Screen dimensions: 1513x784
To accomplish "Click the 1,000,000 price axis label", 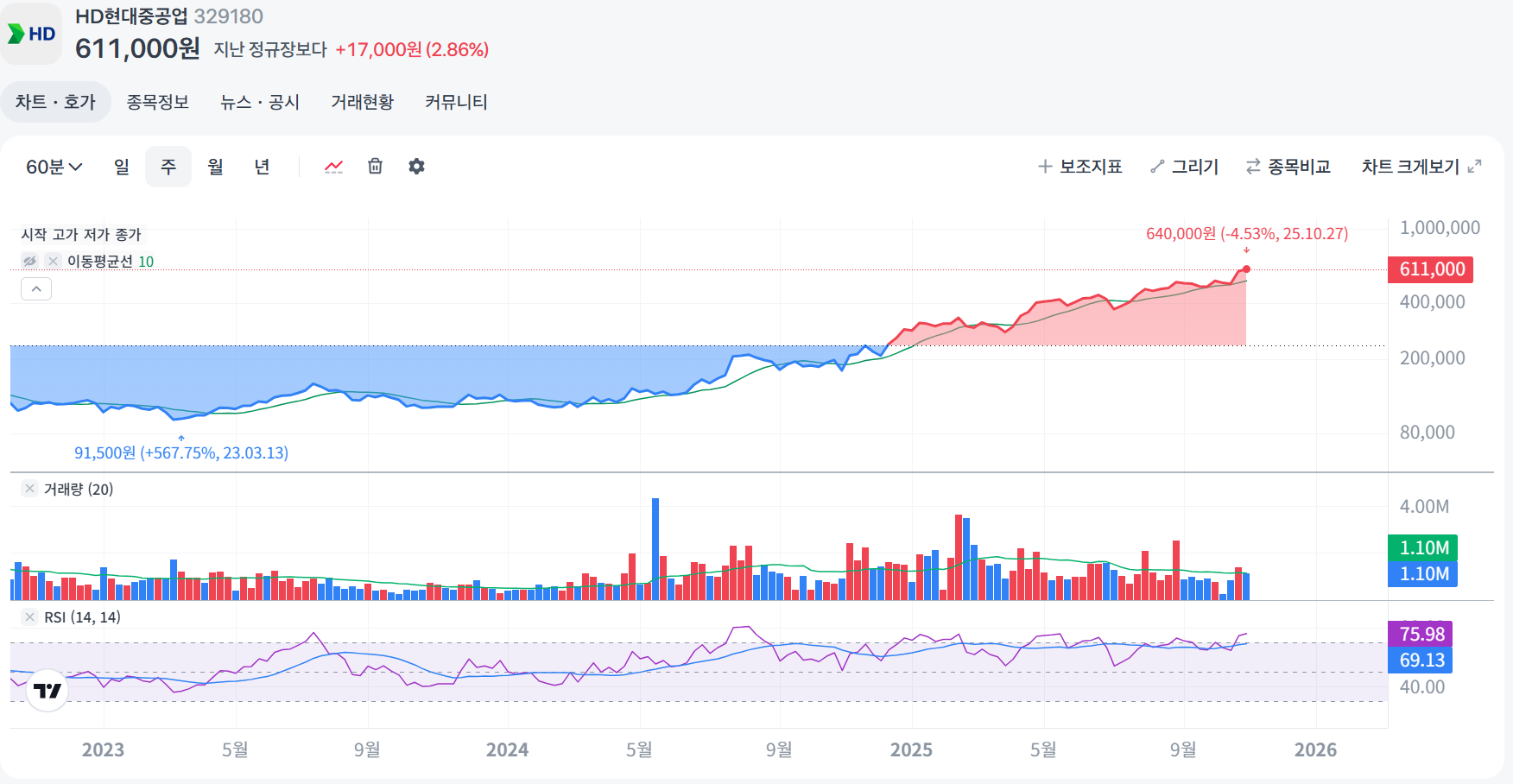I will click(1440, 228).
